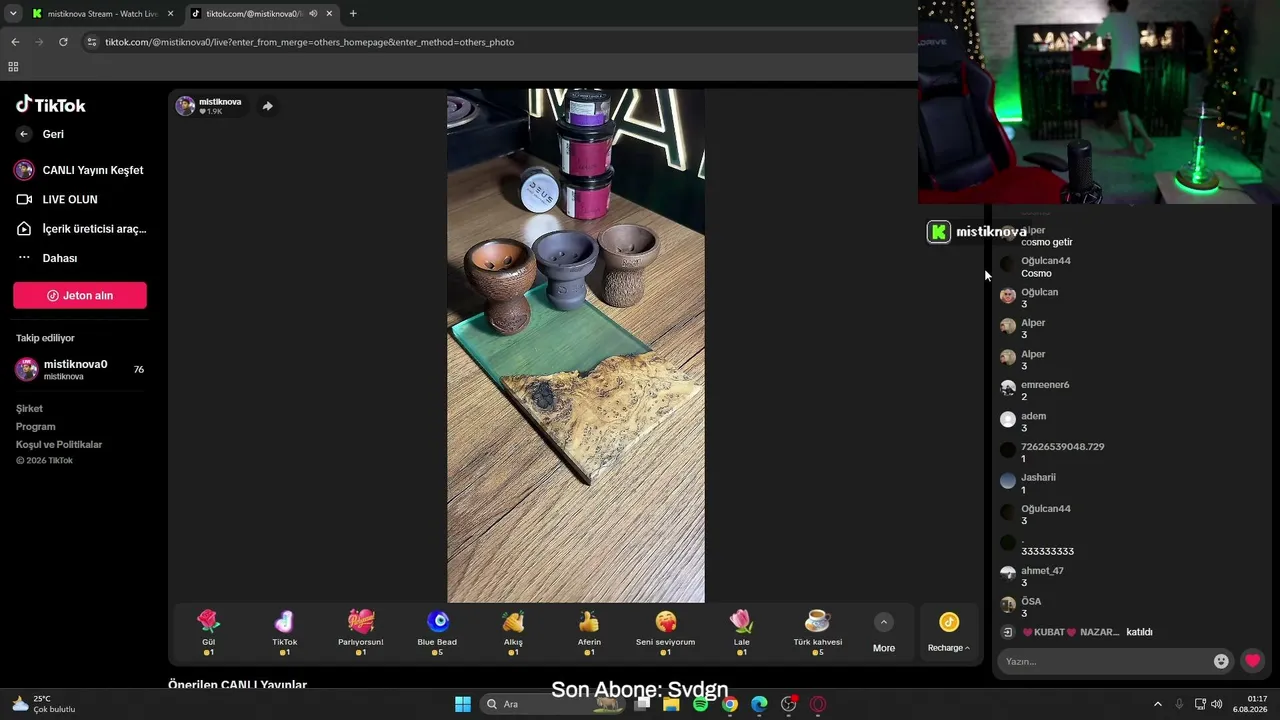
Task: Reload the current page
Action: 63,42
